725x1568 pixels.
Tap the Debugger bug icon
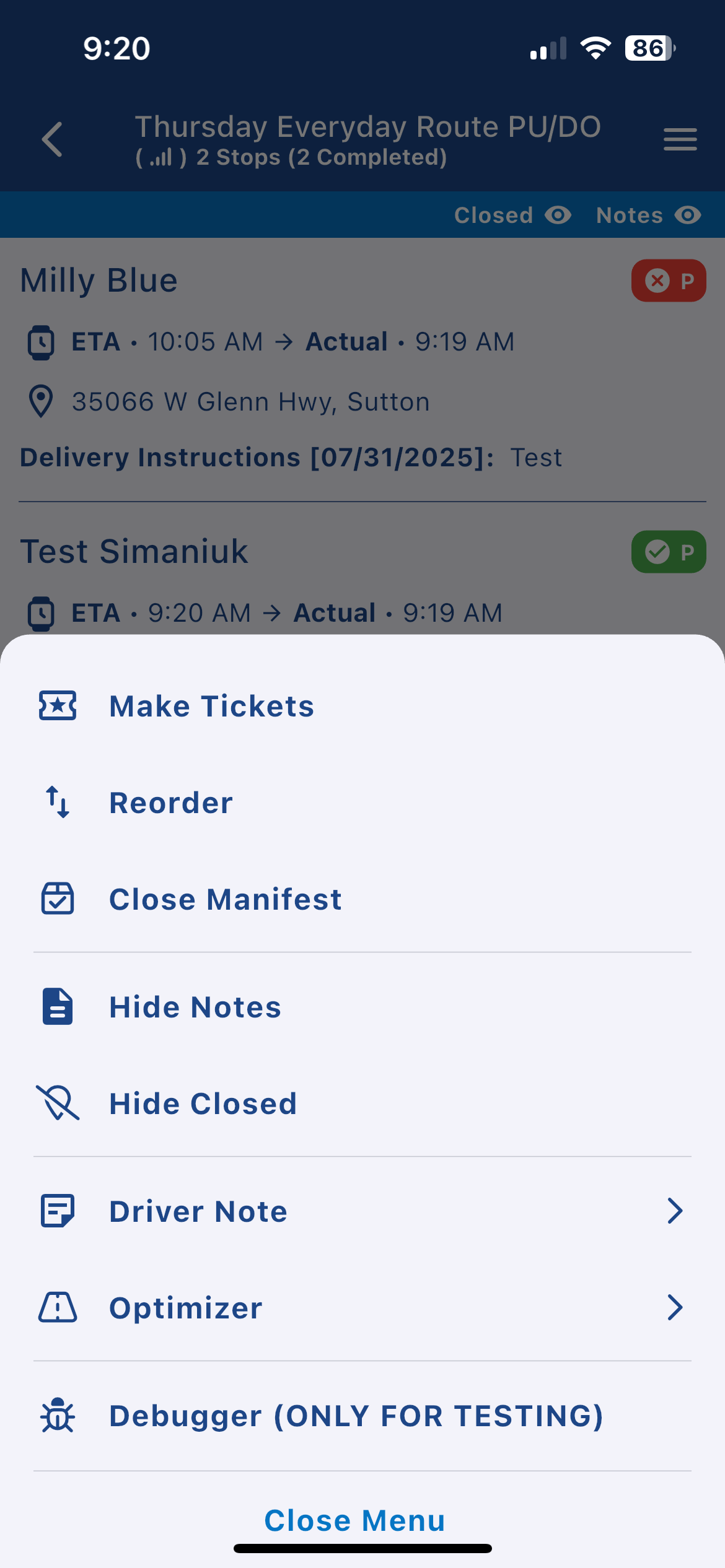58,1416
